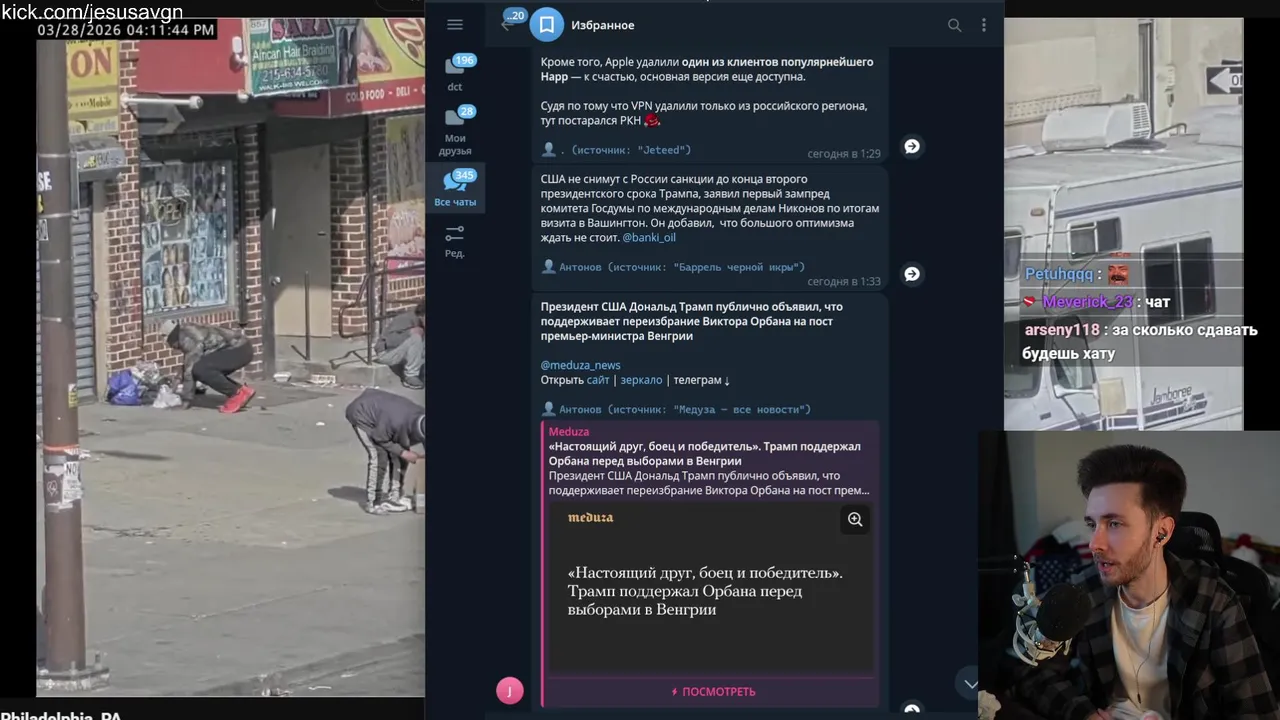Select the dct chat folder
This screenshot has height=720, width=1280.
455,74
